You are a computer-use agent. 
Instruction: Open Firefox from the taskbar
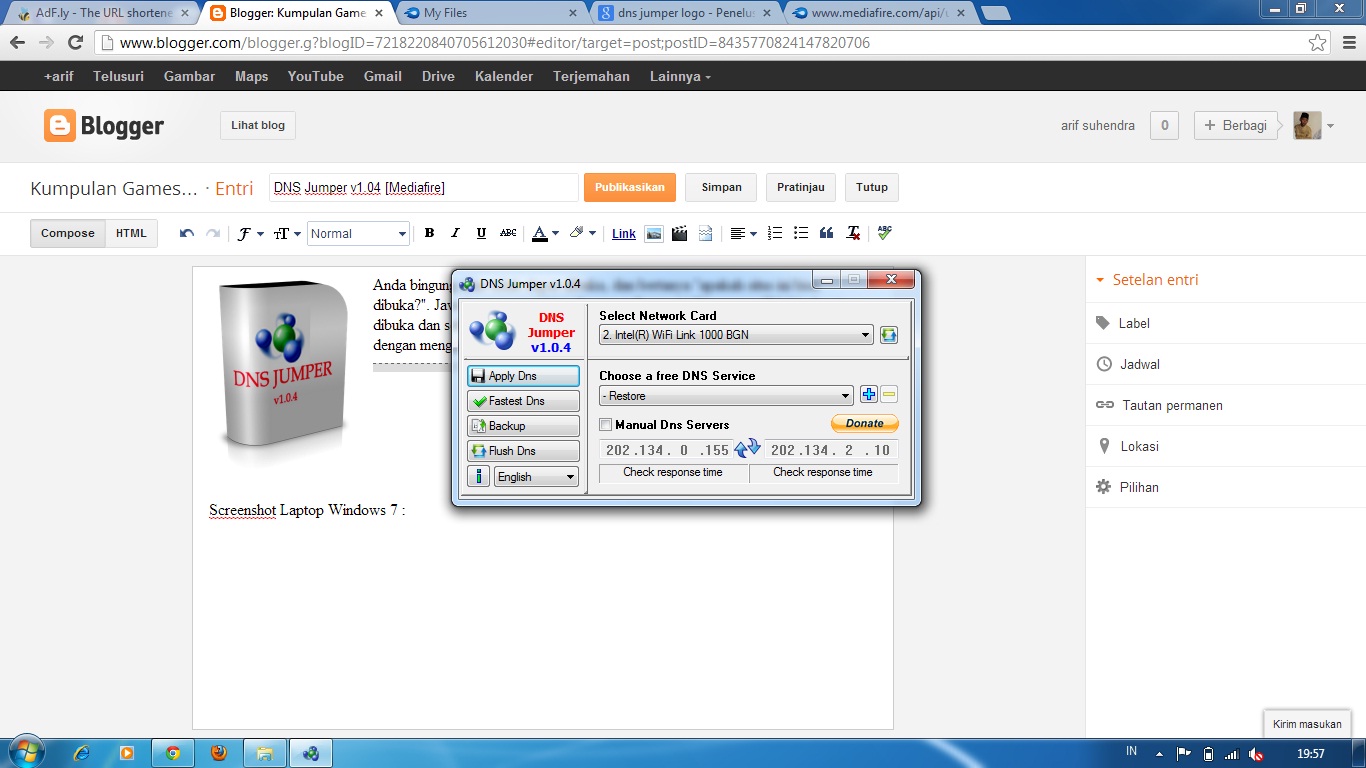pyautogui.click(x=219, y=753)
